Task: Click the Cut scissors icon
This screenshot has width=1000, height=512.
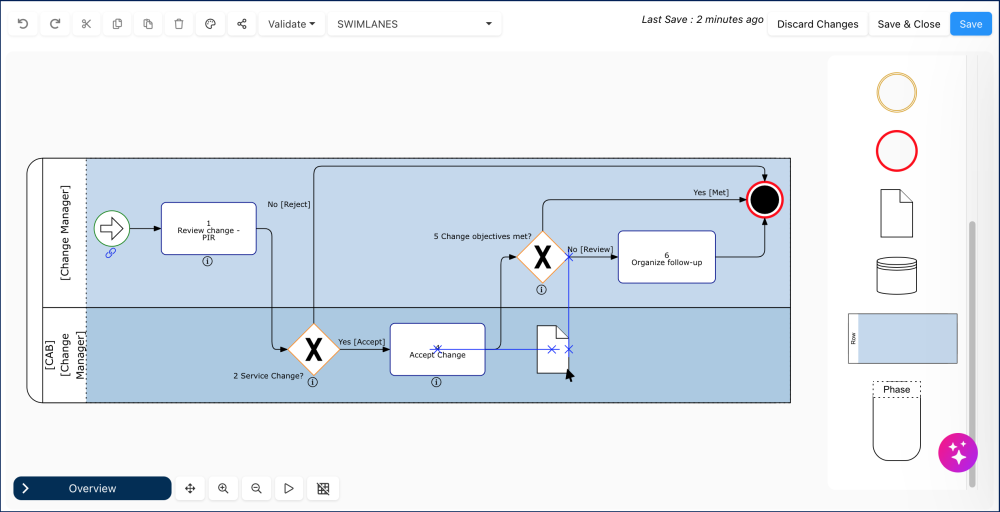Action: [87, 24]
